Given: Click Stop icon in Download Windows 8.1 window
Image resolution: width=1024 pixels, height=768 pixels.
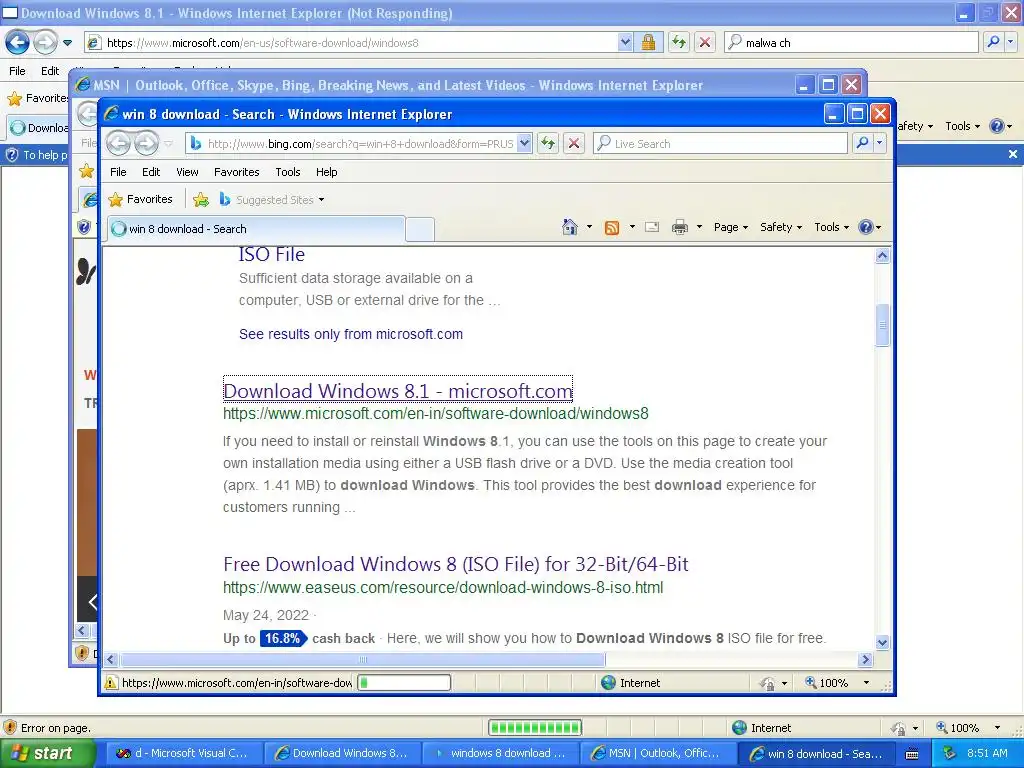Looking at the screenshot, I should point(705,42).
